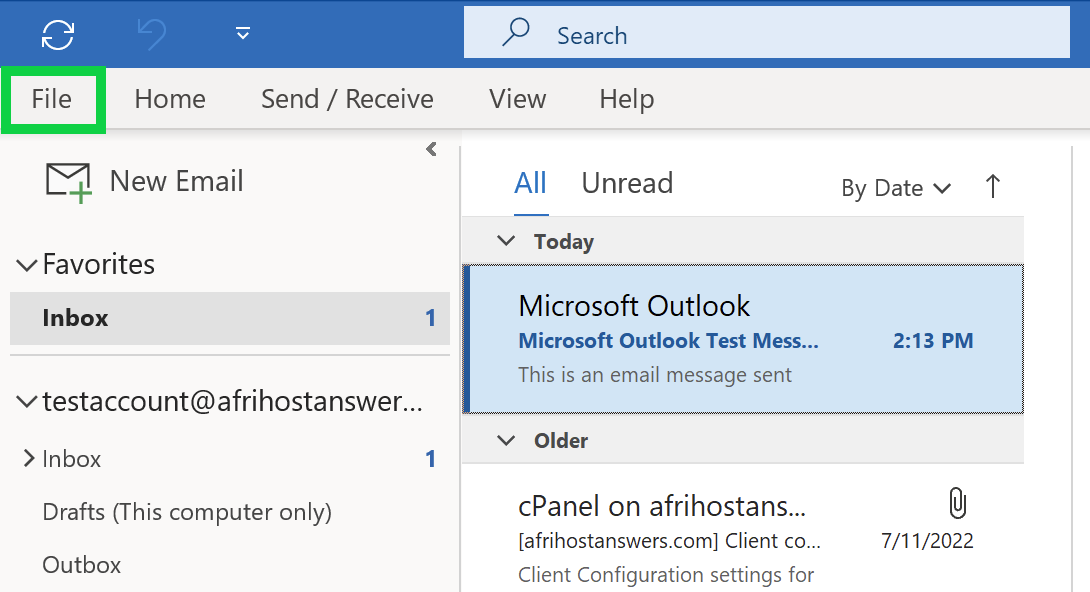Collapse the Favorites section
The image size is (1090, 592).
(26, 265)
